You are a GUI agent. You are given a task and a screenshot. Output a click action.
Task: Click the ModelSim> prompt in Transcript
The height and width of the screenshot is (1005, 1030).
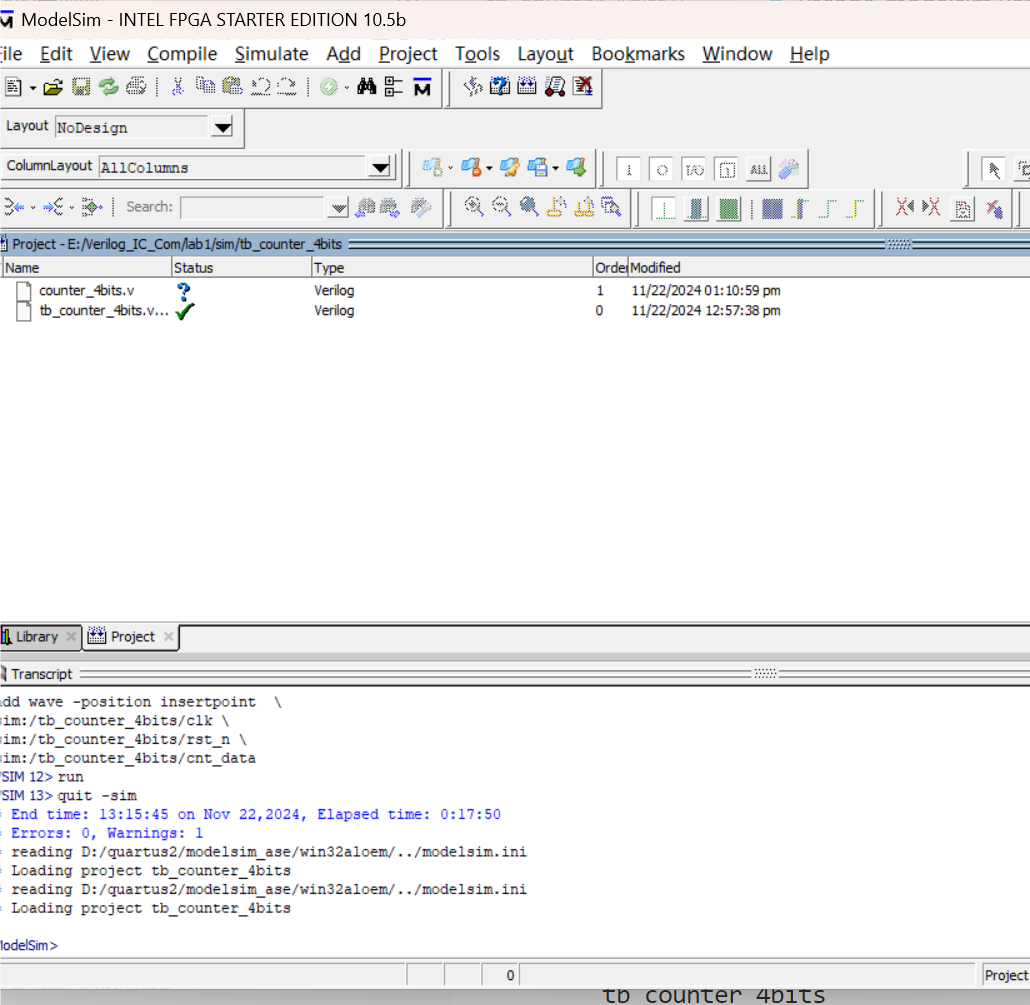coord(29,945)
